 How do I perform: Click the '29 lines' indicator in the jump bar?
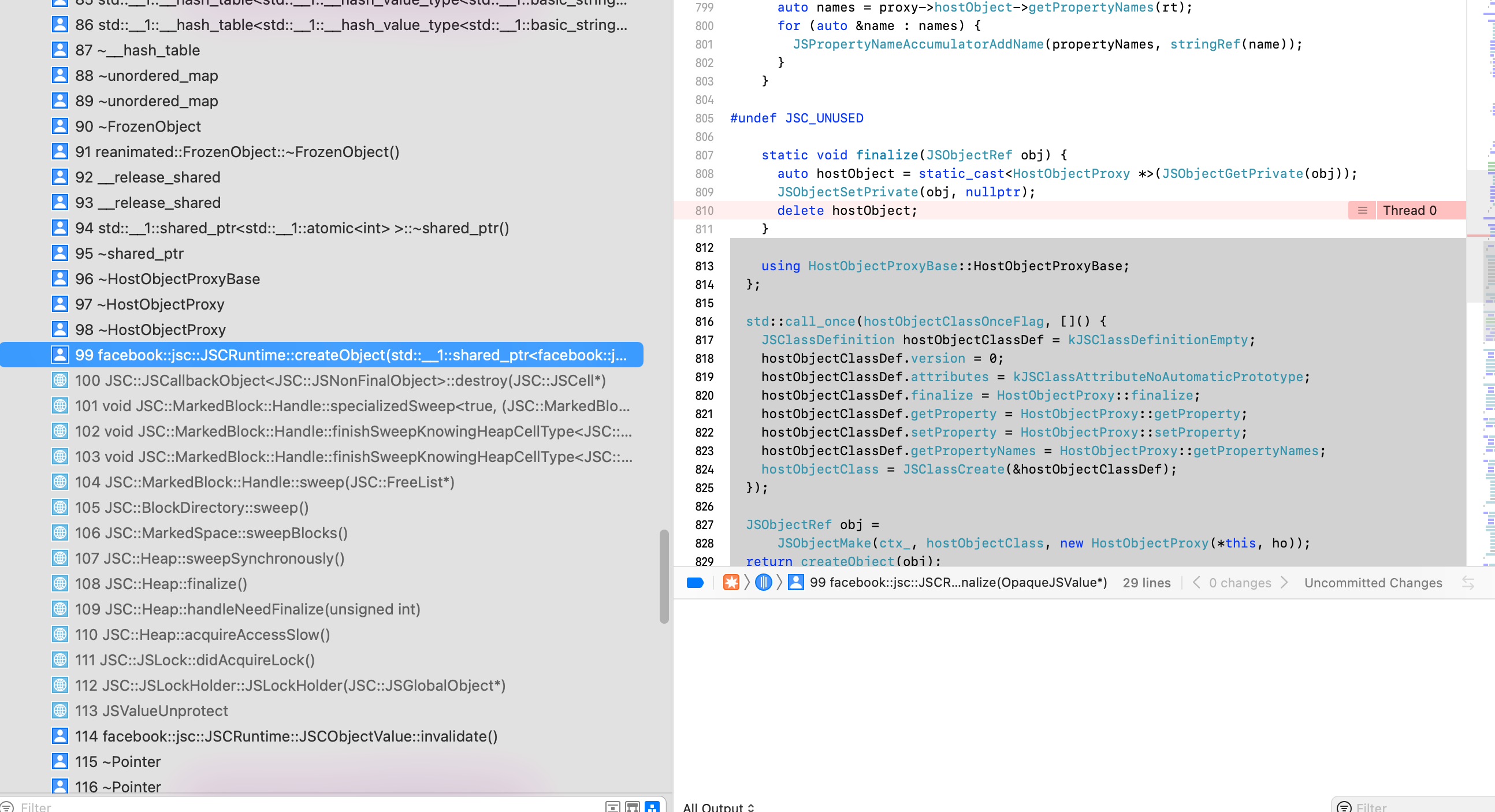point(1147,582)
